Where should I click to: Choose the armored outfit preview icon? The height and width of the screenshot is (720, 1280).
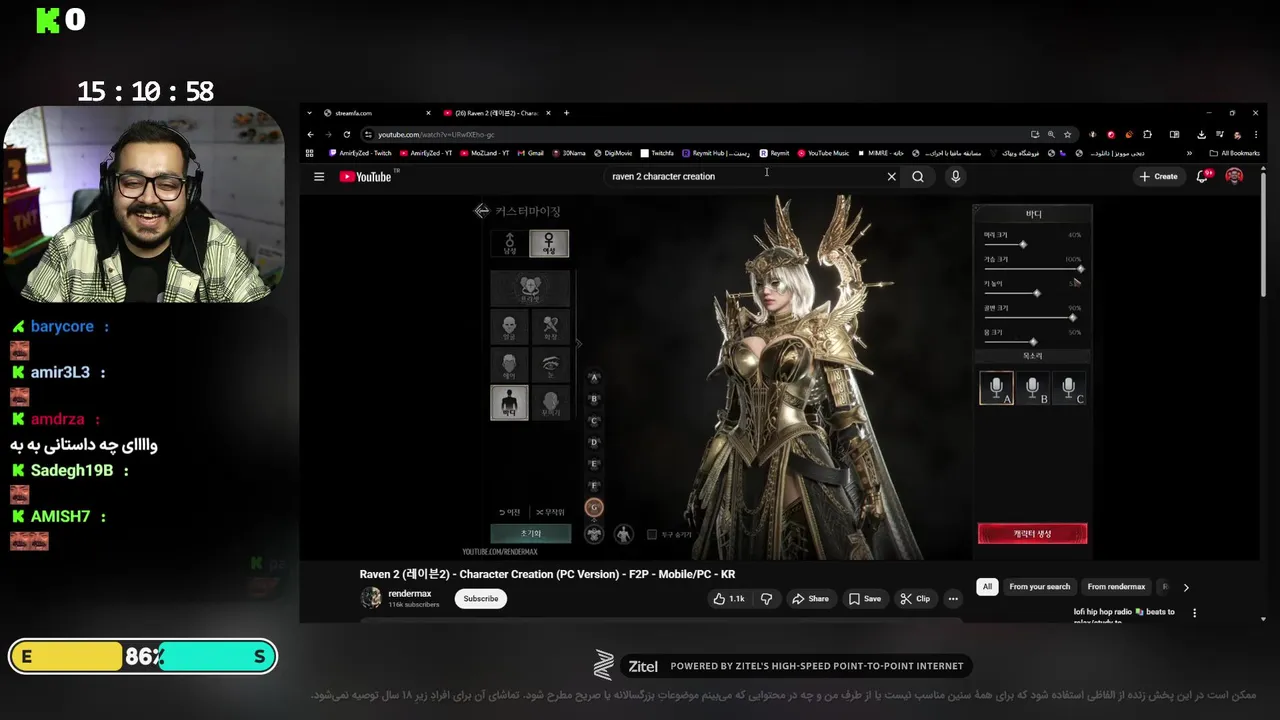pyautogui.click(x=594, y=534)
